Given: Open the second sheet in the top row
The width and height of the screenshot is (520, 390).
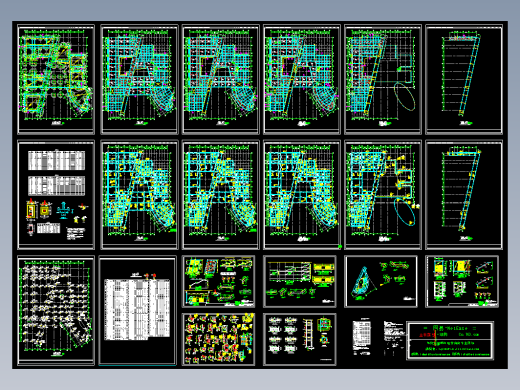Looking at the screenshot, I should [139, 79].
